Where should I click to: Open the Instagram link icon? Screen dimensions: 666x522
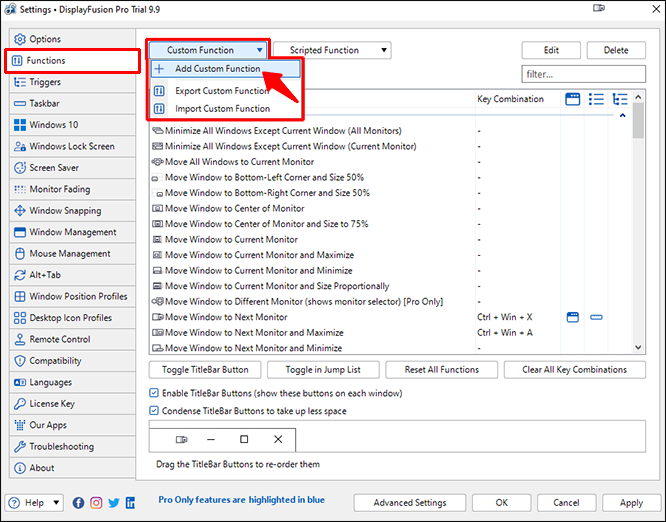[96, 503]
